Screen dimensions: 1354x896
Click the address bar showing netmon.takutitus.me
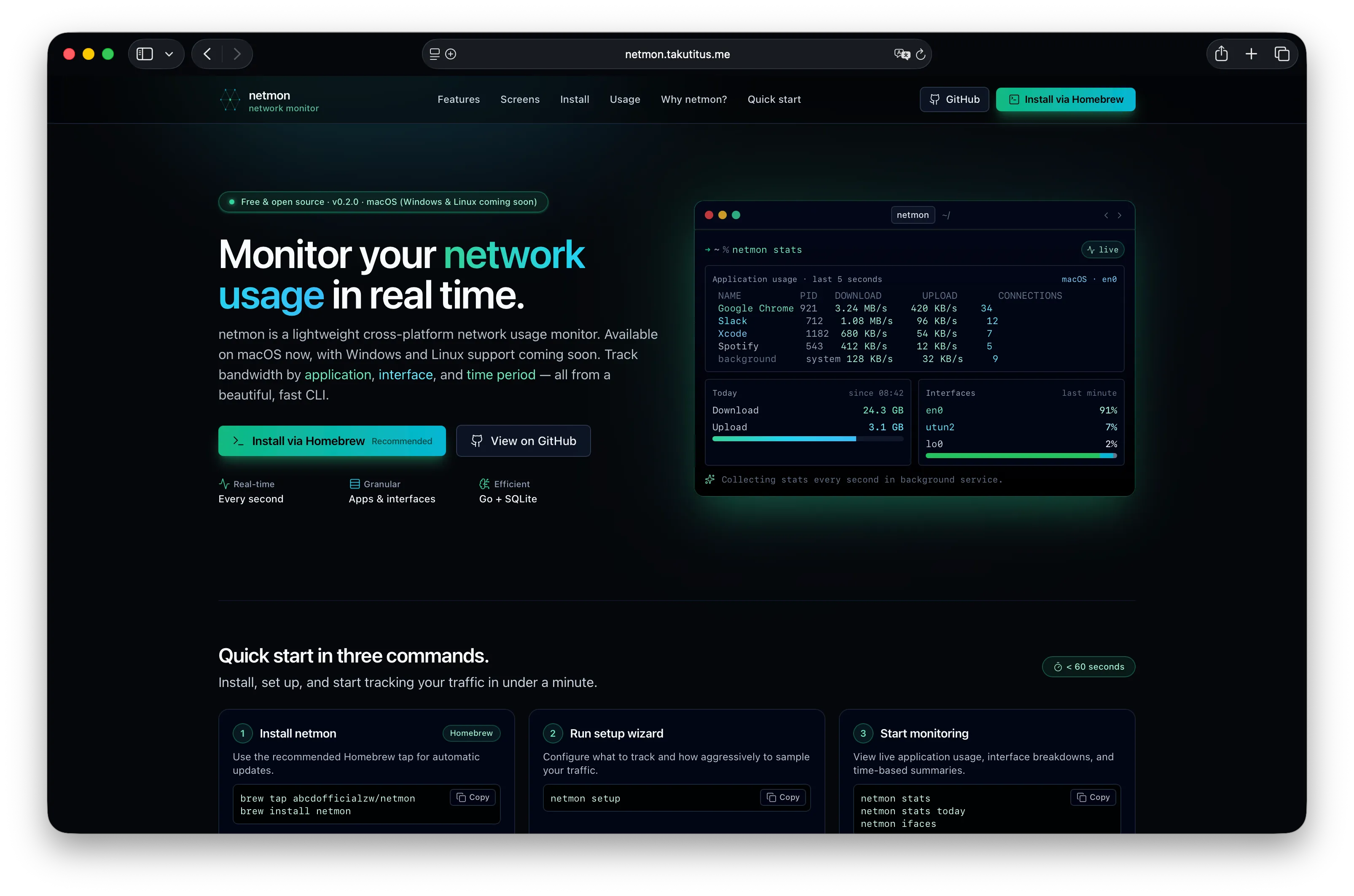(677, 54)
